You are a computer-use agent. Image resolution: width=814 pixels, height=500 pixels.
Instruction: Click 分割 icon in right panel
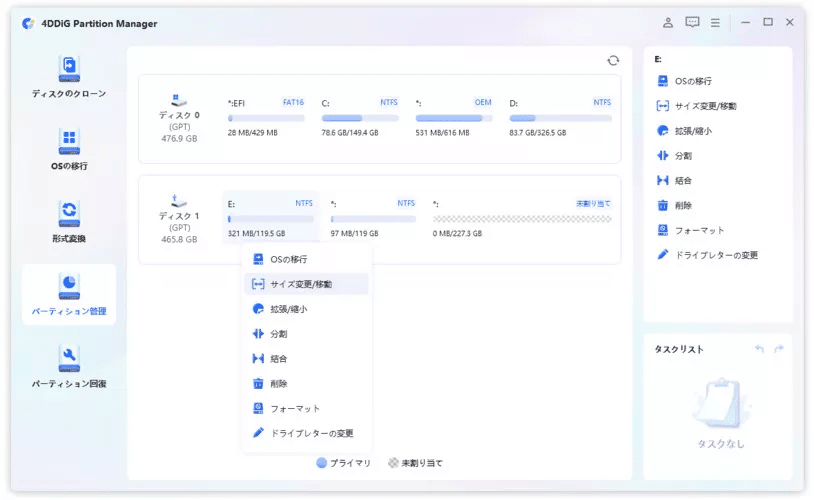tap(663, 156)
